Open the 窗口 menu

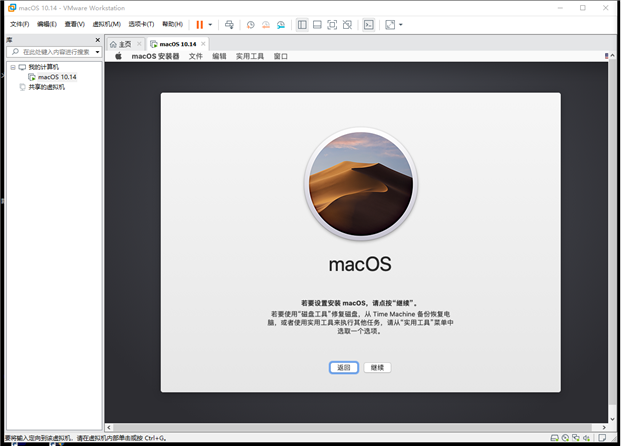(x=281, y=56)
